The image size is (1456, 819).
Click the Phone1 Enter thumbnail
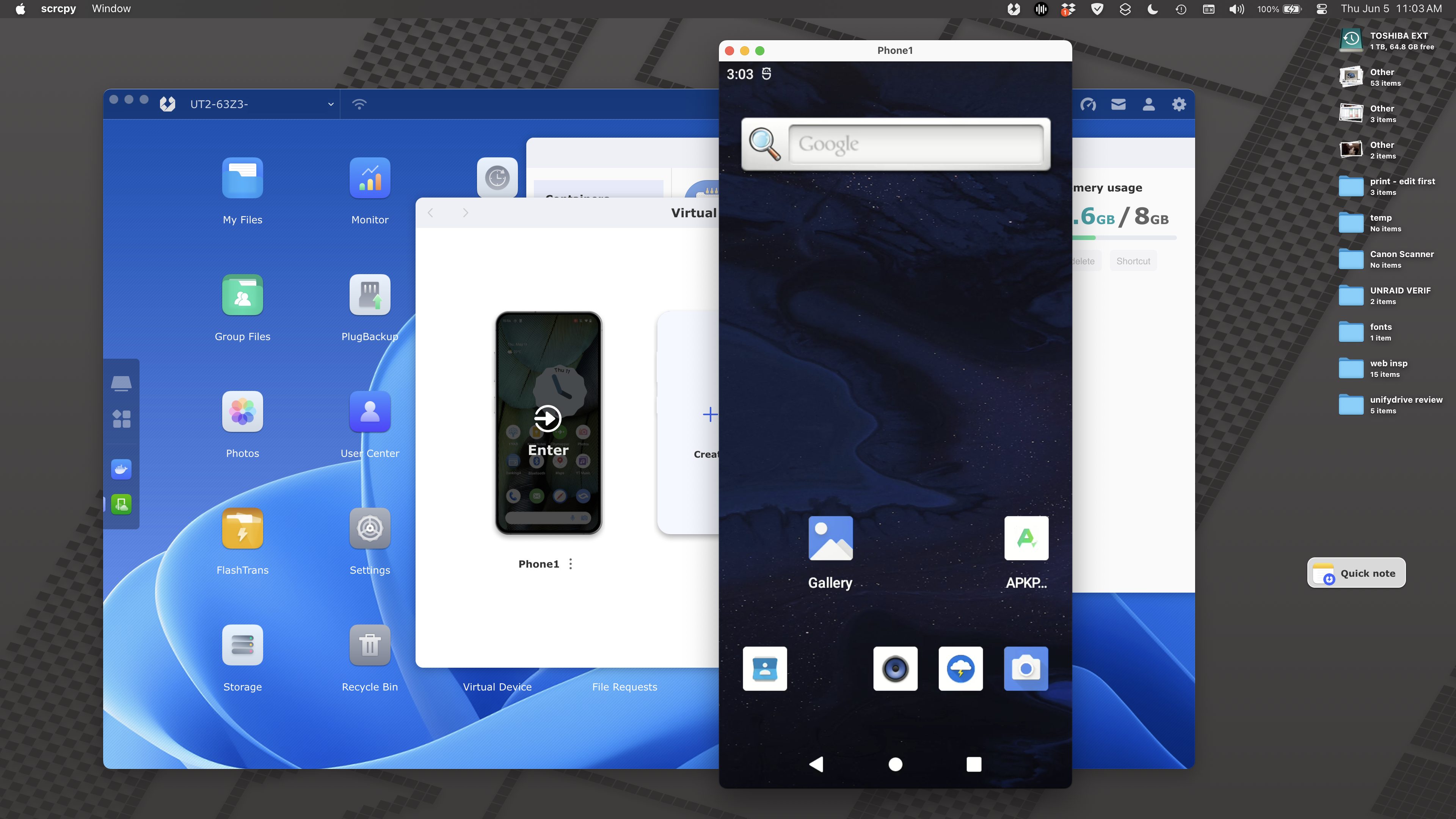click(x=548, y=423)
